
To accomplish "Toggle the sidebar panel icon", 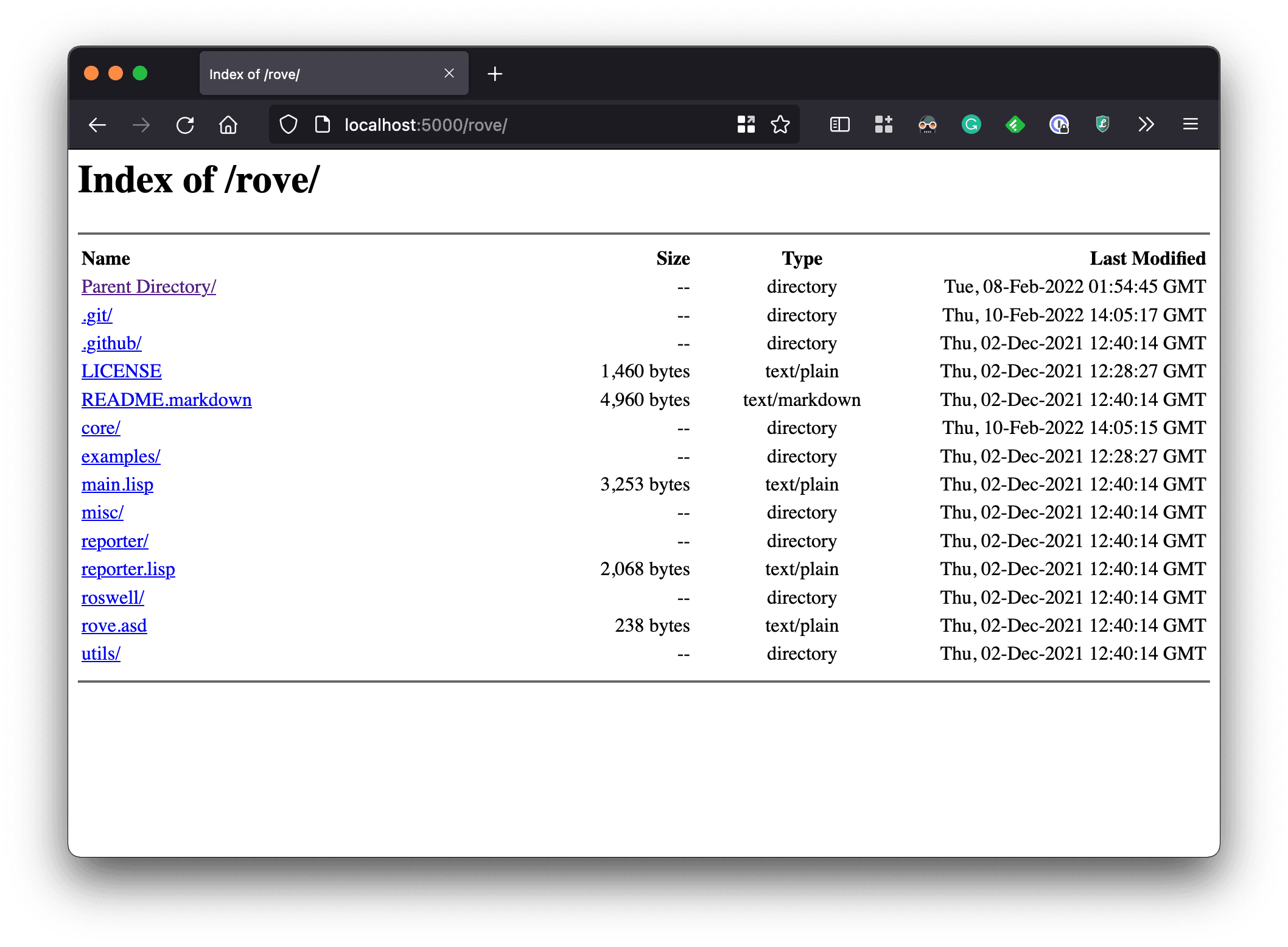I will [x=839, y=125].
